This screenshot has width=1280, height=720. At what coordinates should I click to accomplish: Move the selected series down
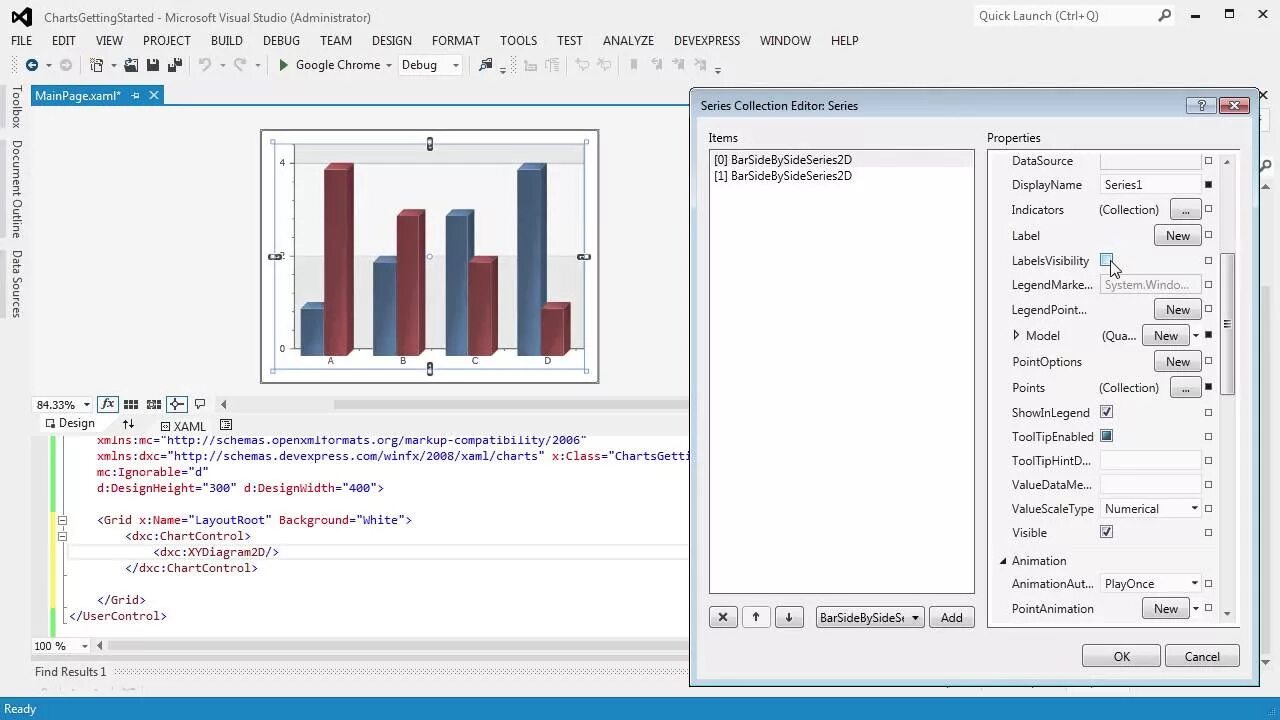pyautogui.click(x=789, y=617)
